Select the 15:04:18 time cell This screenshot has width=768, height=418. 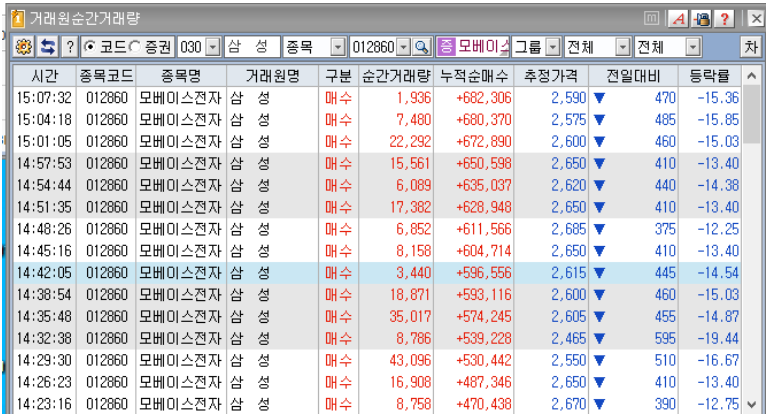click(44, 120)
